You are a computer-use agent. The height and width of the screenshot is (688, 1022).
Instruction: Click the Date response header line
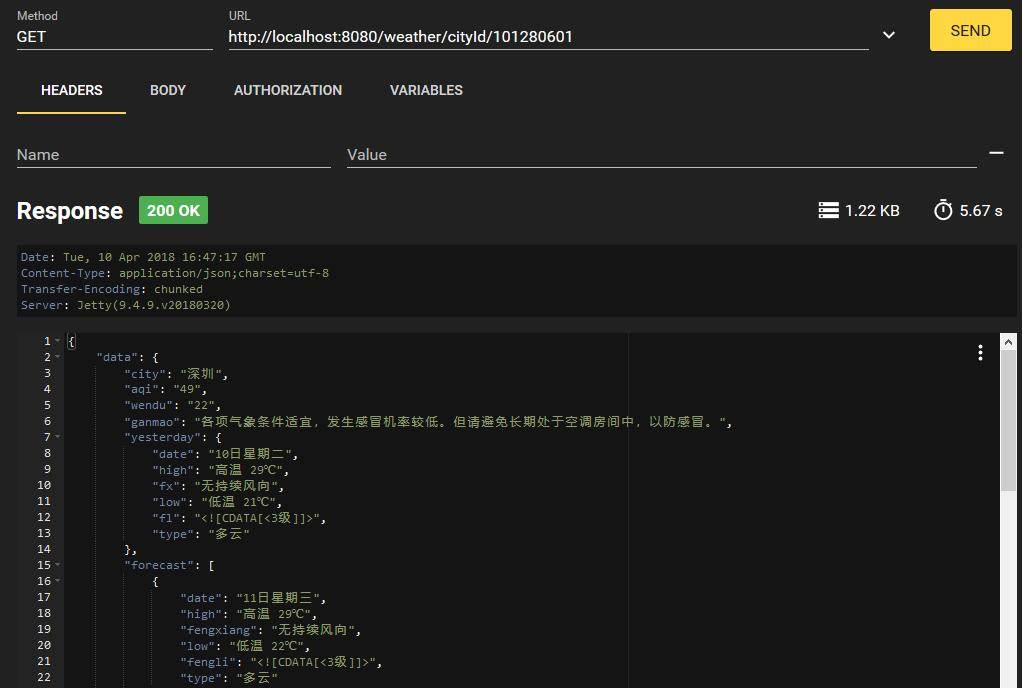[143, 257]
